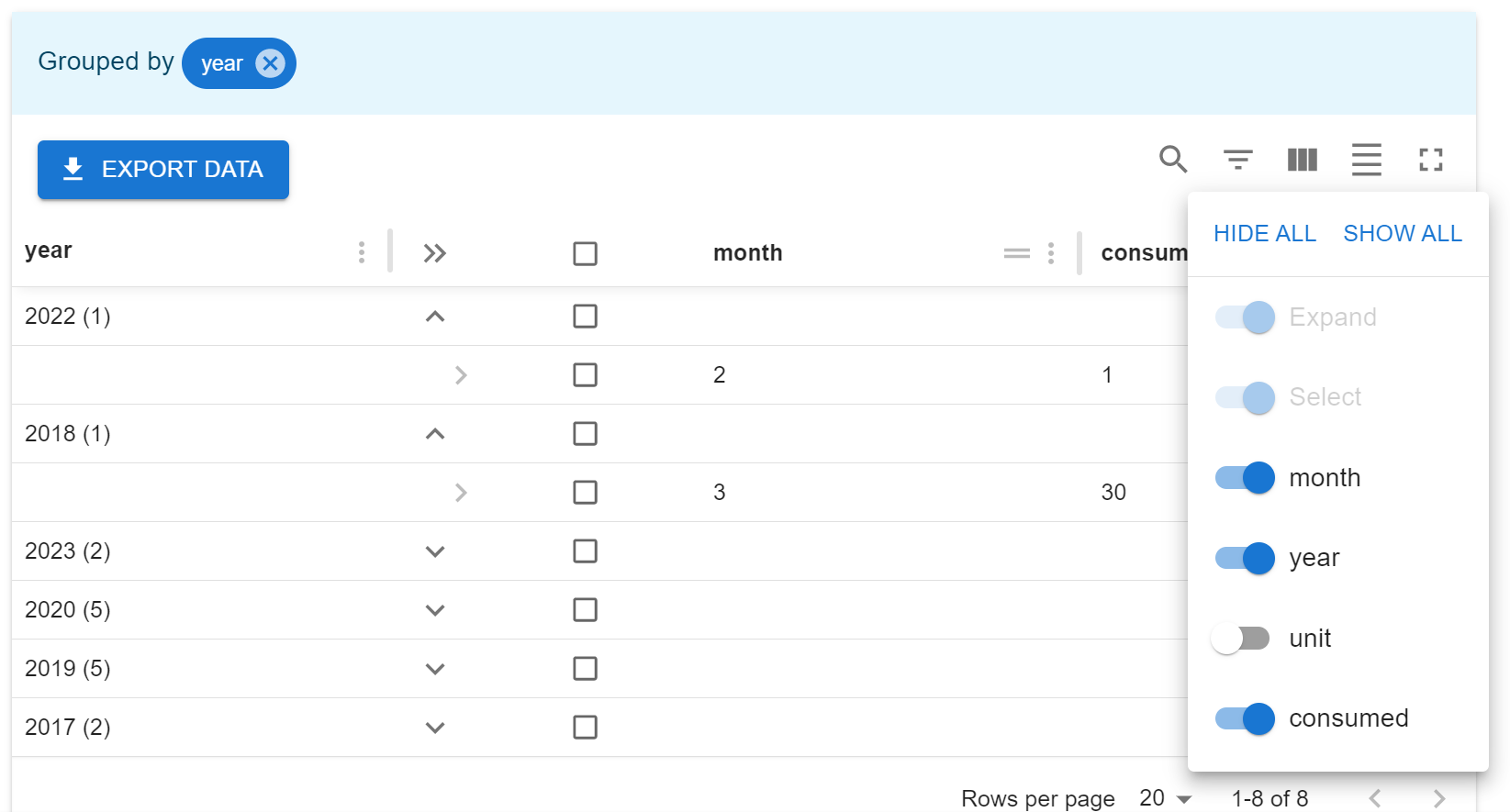Click consumed value 30 cell

[x=1113, y=493]
